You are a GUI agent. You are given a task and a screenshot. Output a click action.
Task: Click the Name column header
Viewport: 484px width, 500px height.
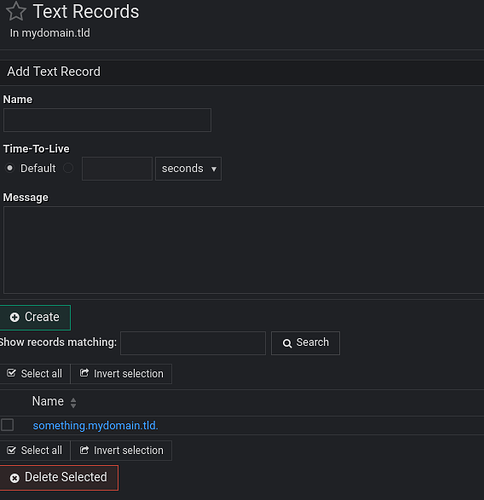48,401
